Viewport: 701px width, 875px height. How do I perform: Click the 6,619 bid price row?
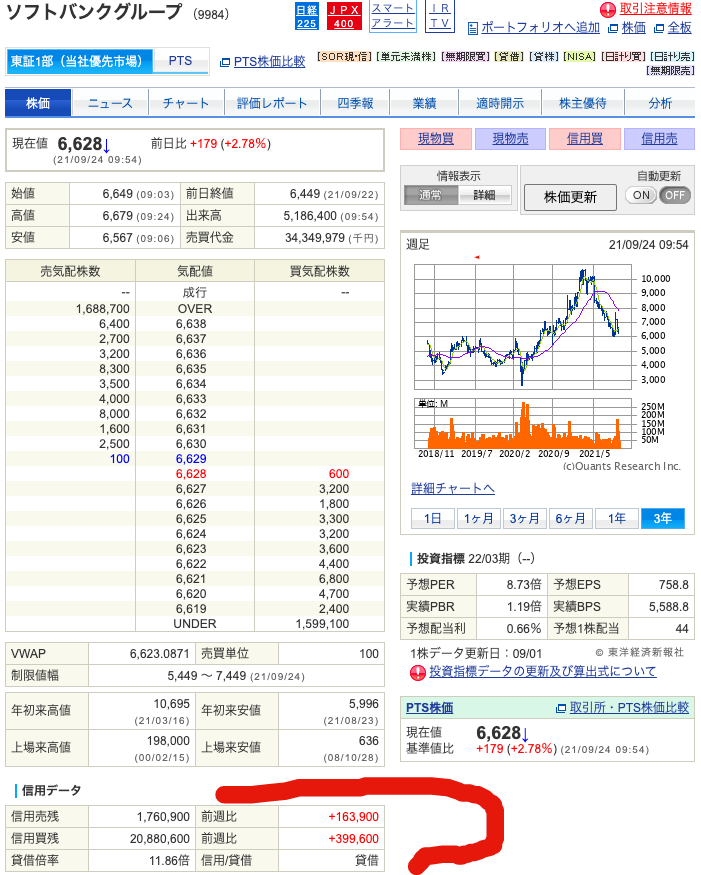click(195, 609)
